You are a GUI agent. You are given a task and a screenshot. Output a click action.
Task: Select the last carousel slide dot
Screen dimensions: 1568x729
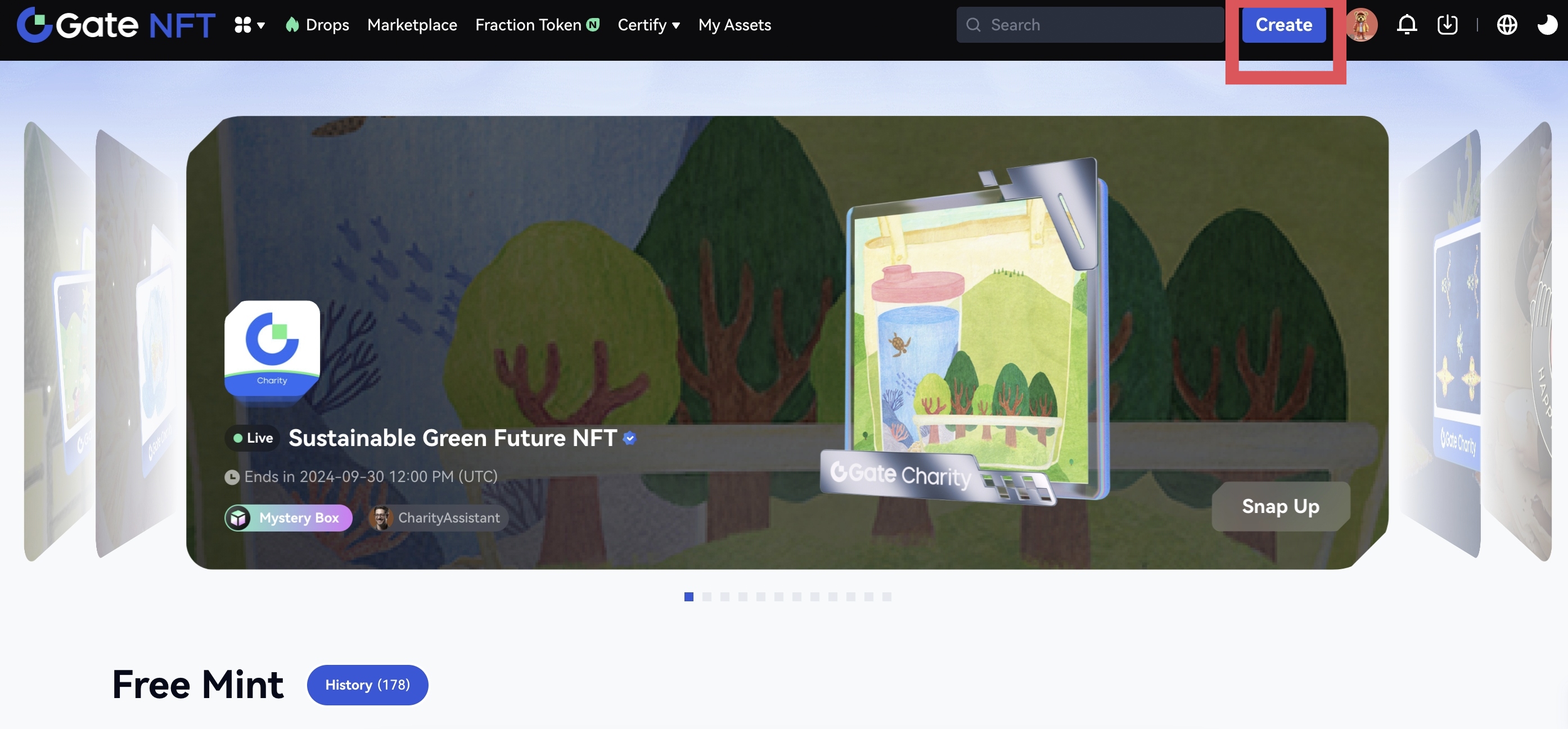click(887, 597)
